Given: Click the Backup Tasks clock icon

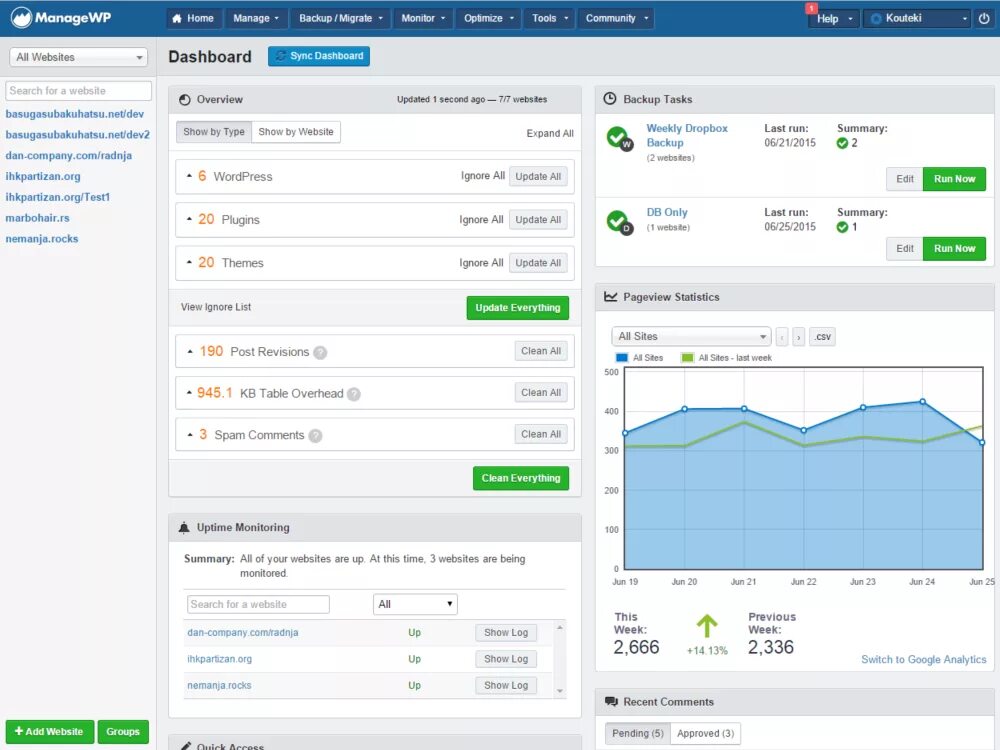Looking at the screenshot, I should 610,99.
